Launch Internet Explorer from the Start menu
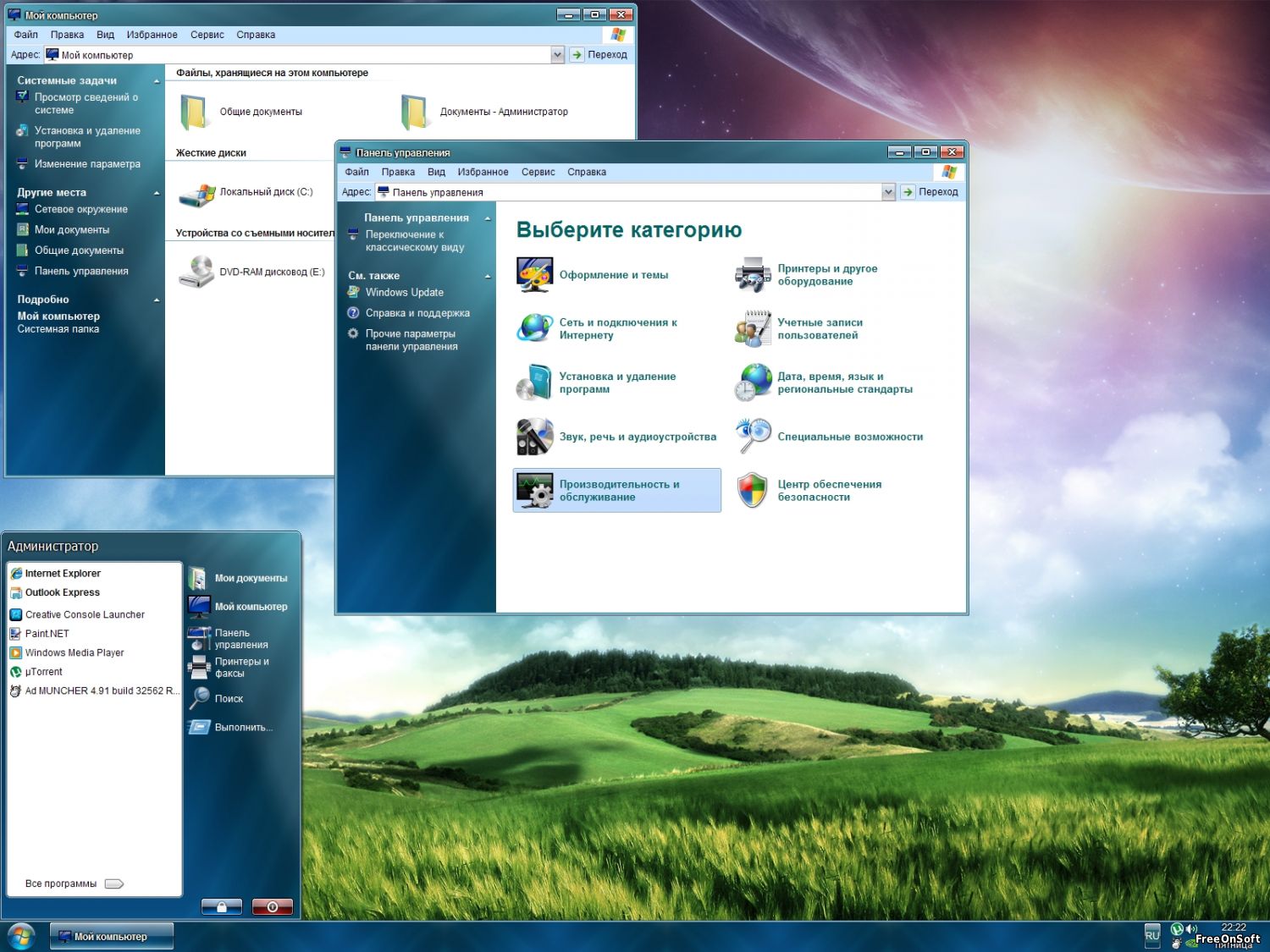This screenshot has width=1270, height=952. pos(63,574)
